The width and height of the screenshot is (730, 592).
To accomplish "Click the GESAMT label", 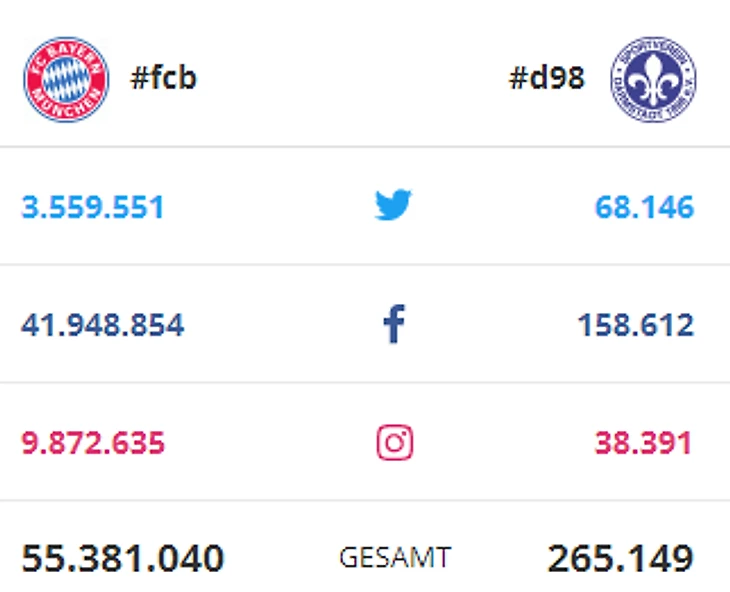I will tap(395, 557).
